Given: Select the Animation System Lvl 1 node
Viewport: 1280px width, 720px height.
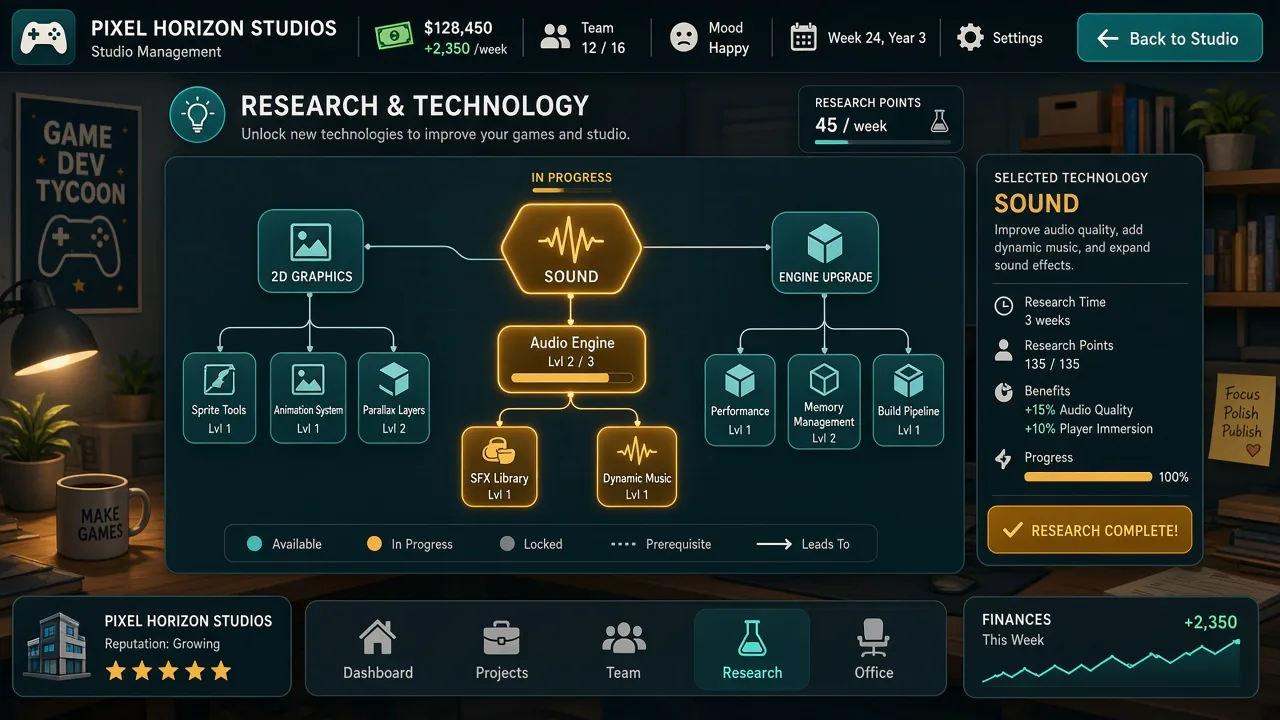Looking at the screenshot, I should point(308,398).
